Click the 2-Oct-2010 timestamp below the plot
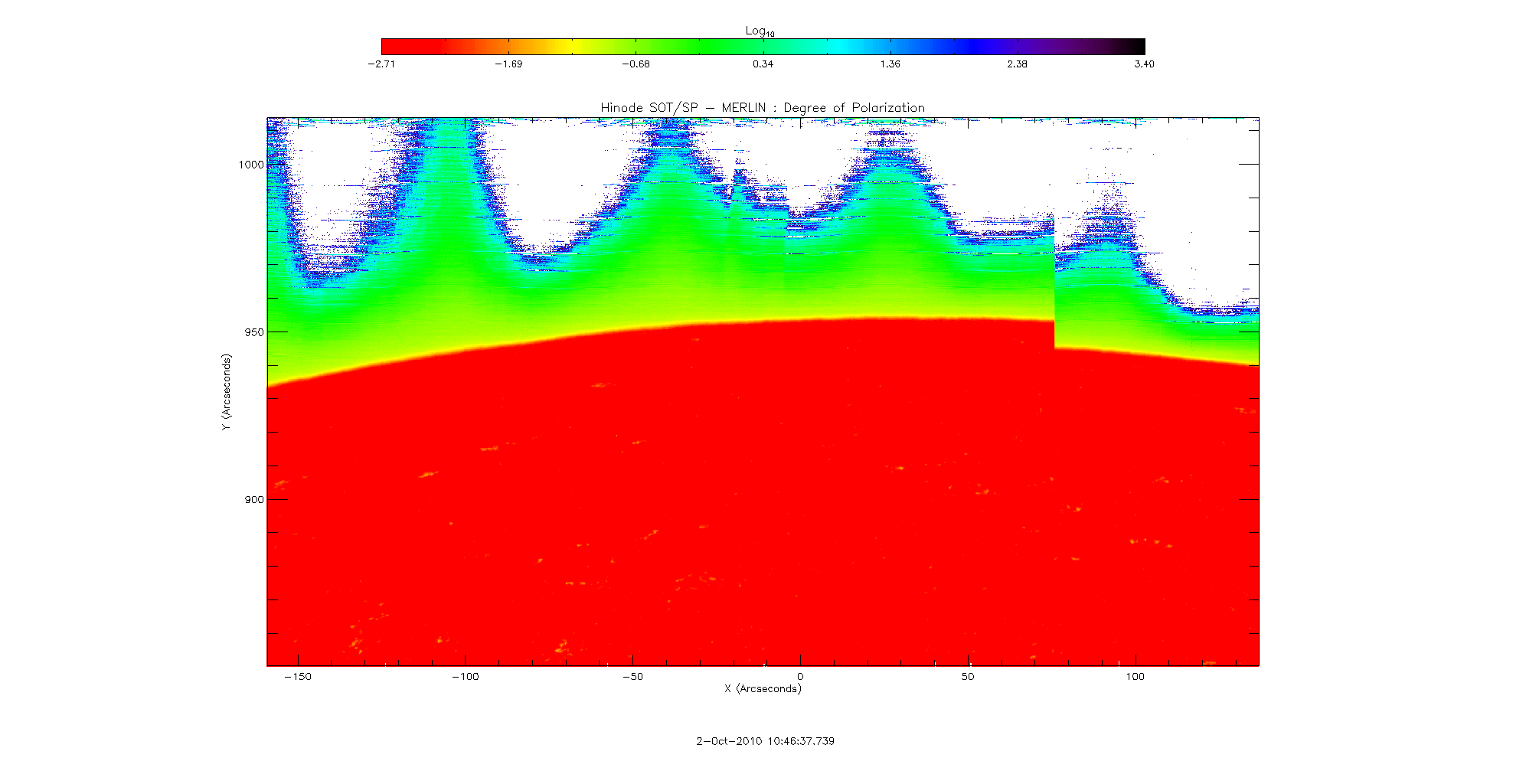 pyautogui.click(x=765, y=741)
